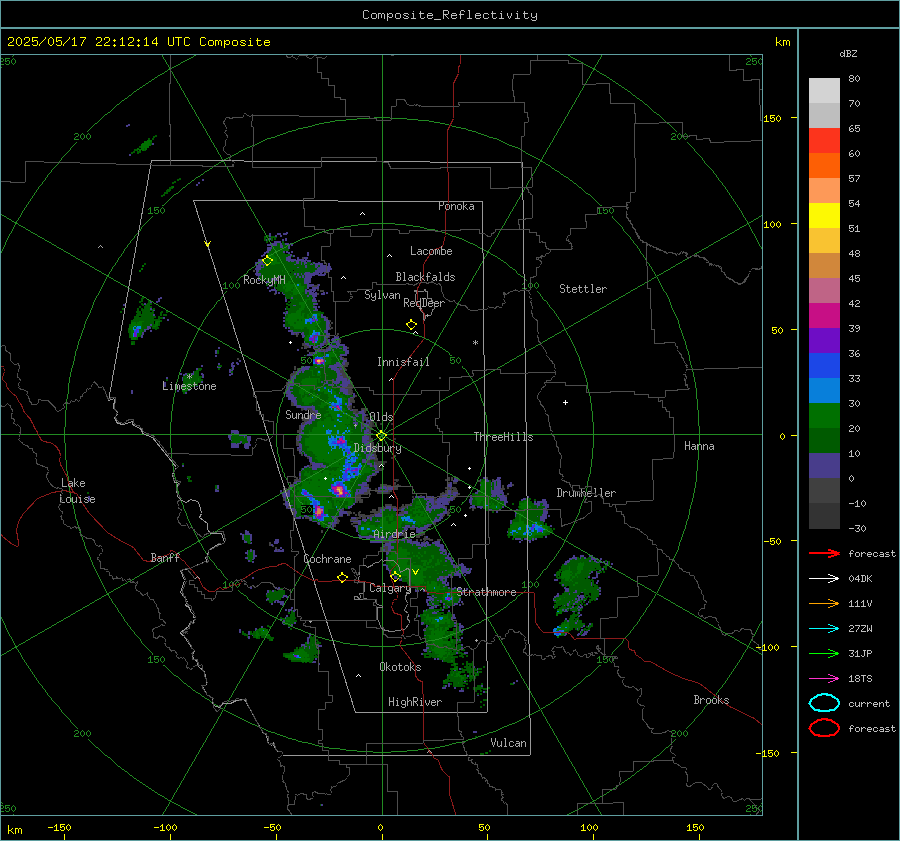Click the Lacombe town label

431,251
